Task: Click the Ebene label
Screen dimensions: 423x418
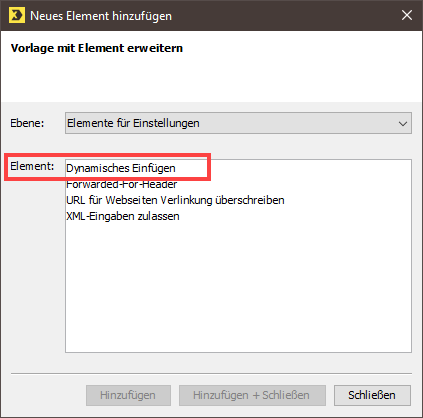Action: tap(27, 123)
